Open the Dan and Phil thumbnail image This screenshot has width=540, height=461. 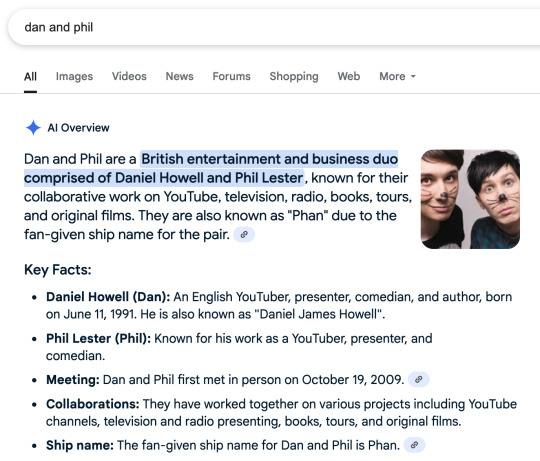470,199
